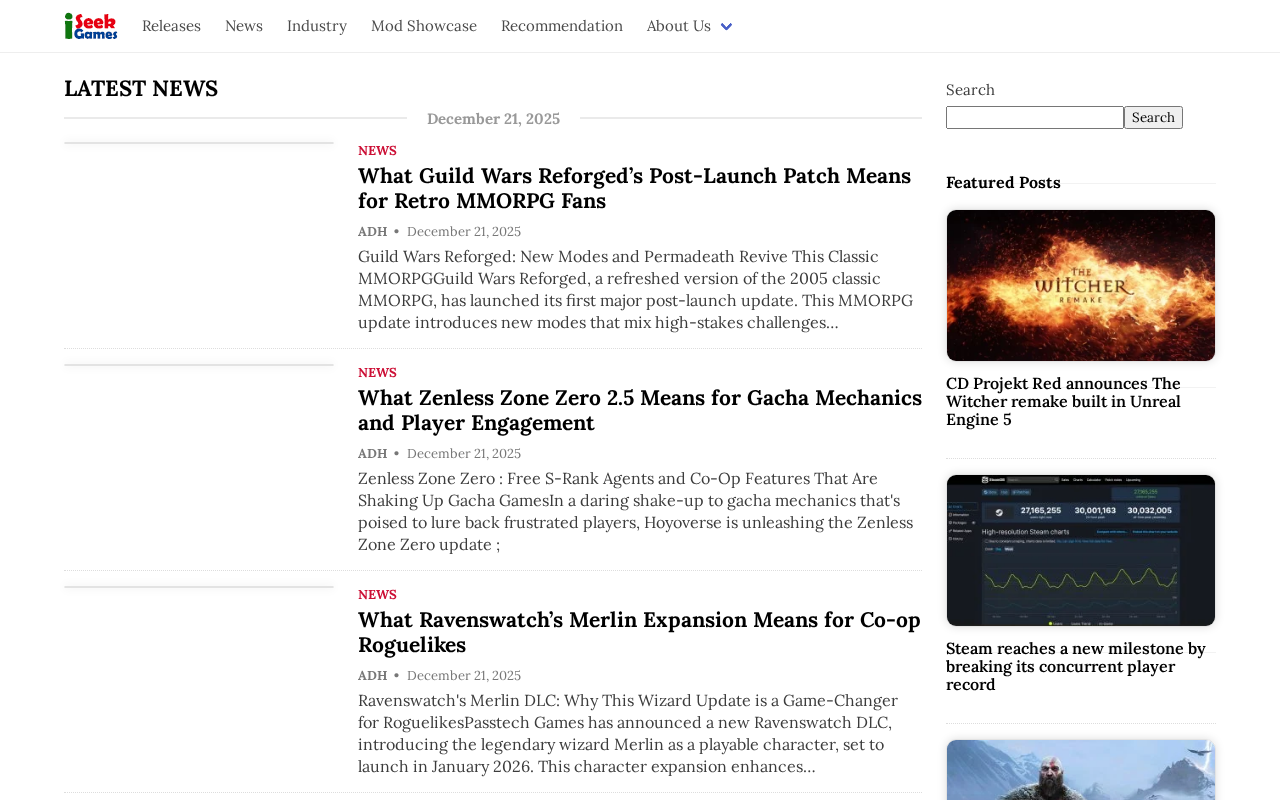Click the centered December 21, 2025 date divider
Image resolution: width=1280 pixels, height=800 pixels.
(493, 119)
